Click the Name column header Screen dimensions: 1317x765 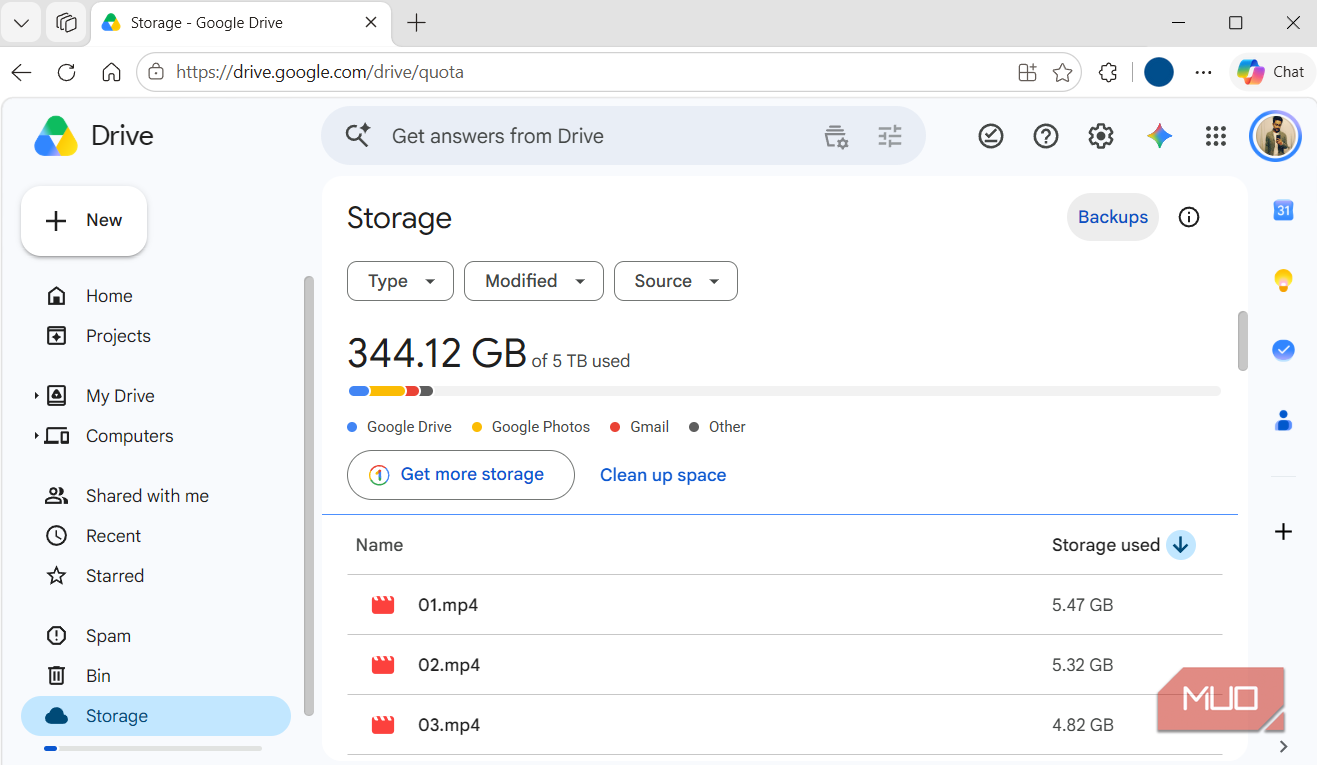tap(379, 545)
